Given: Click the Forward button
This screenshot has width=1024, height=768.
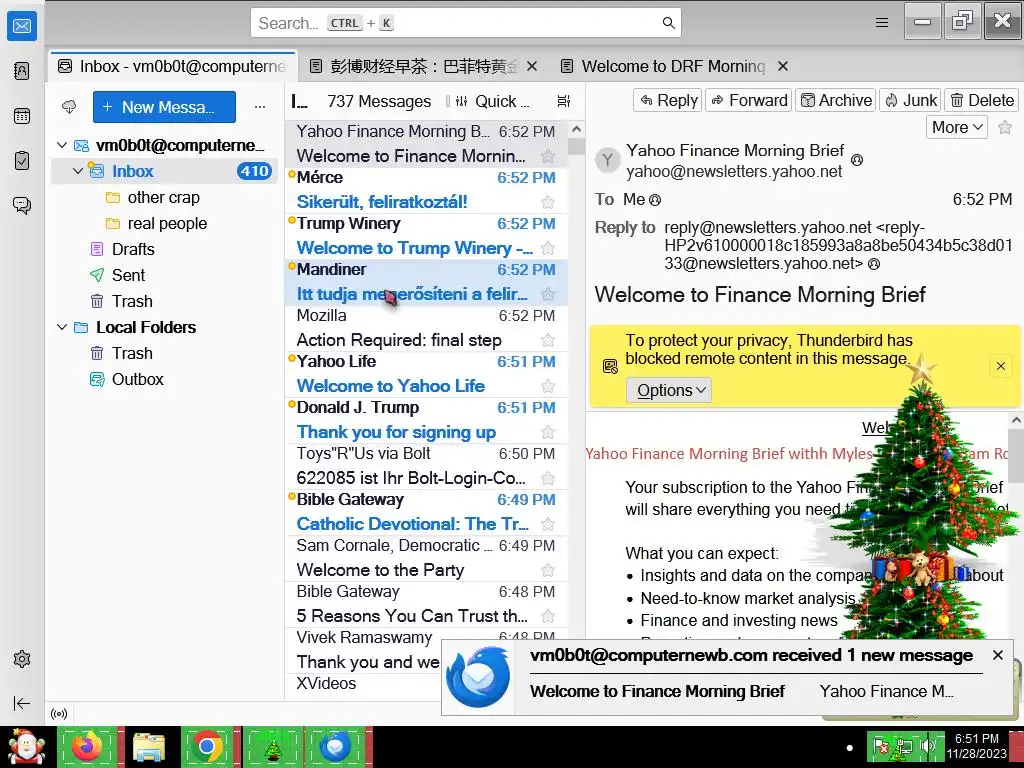Looking at the screenshot, I should tap(748, 101).
